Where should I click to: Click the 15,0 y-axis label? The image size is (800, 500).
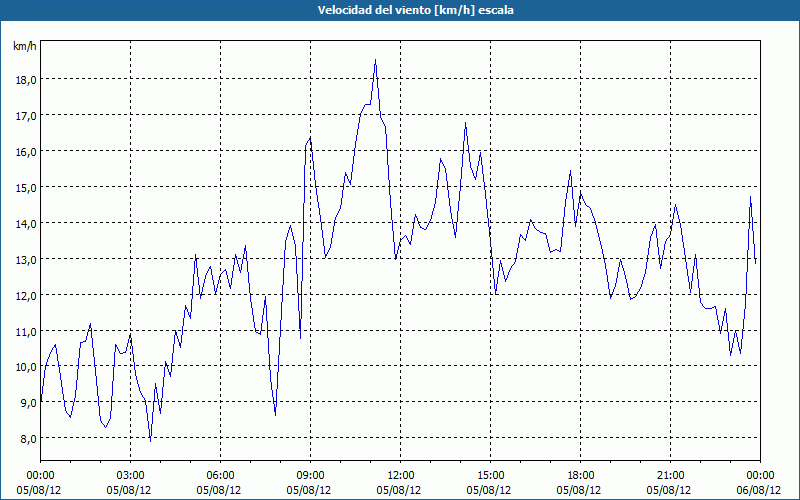click(x=26, y=187)
